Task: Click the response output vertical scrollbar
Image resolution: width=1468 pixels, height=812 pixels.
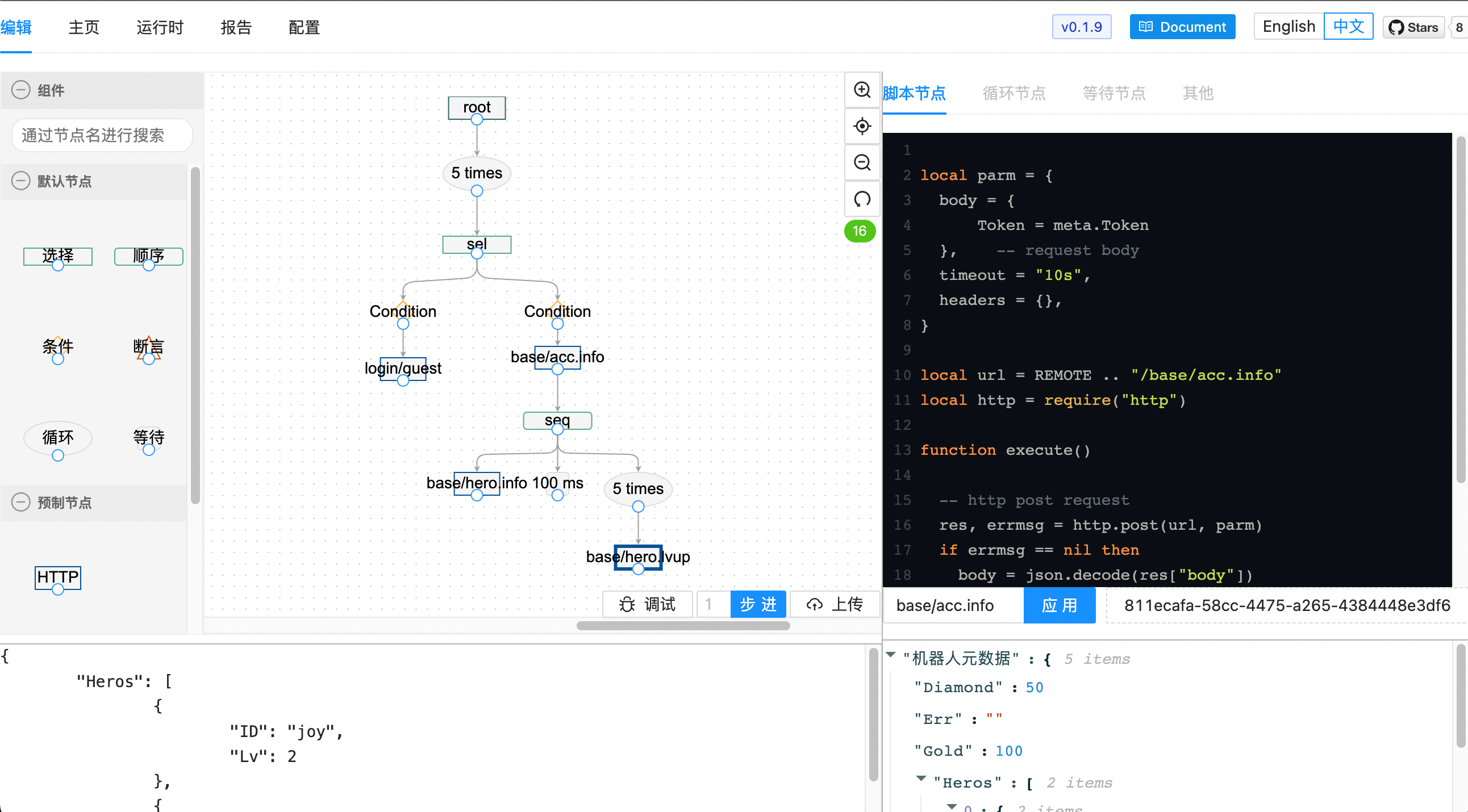Action: tap(873, 715)
